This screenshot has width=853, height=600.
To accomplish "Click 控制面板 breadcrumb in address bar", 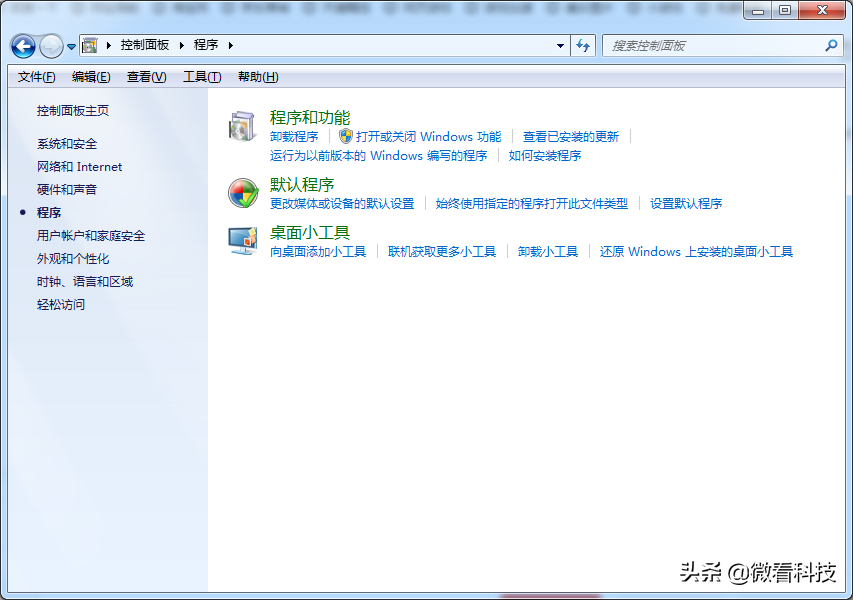I will tap(145, 45).
